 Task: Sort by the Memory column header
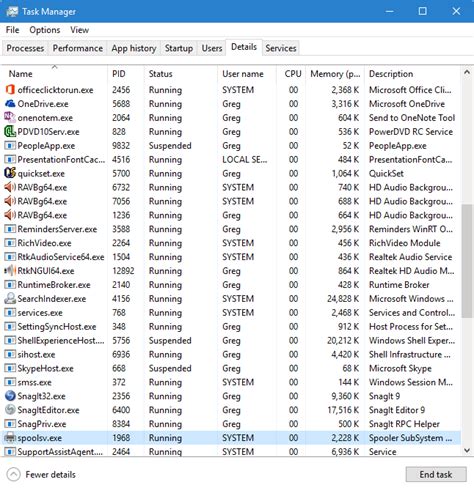click(x=335, y=74)
